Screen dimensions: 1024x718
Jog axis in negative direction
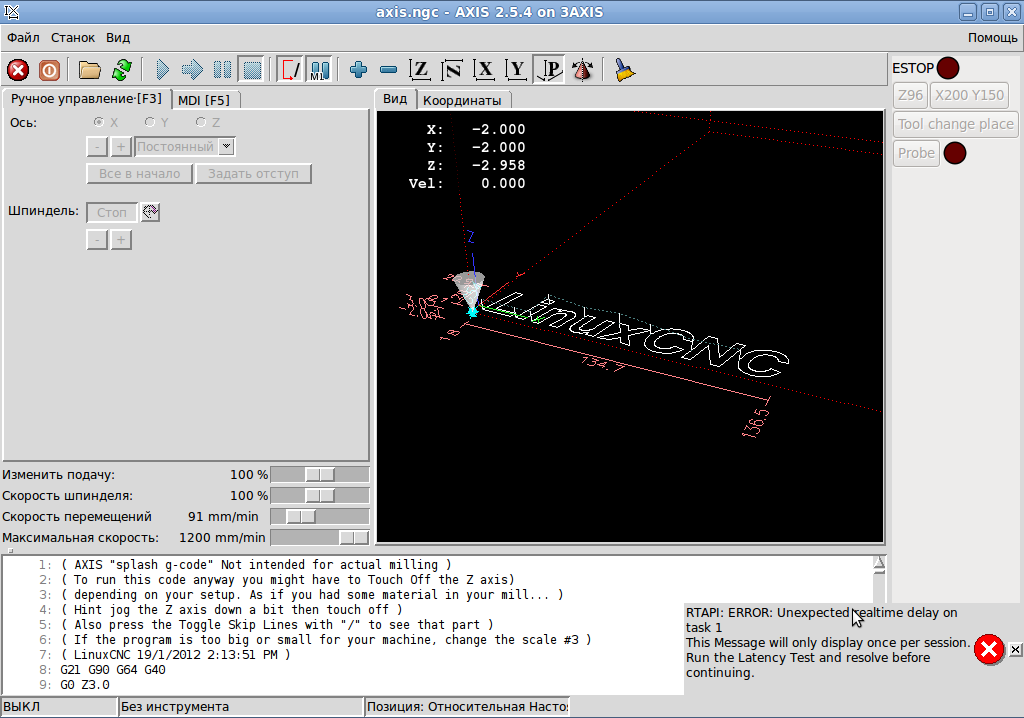[97, 147]
